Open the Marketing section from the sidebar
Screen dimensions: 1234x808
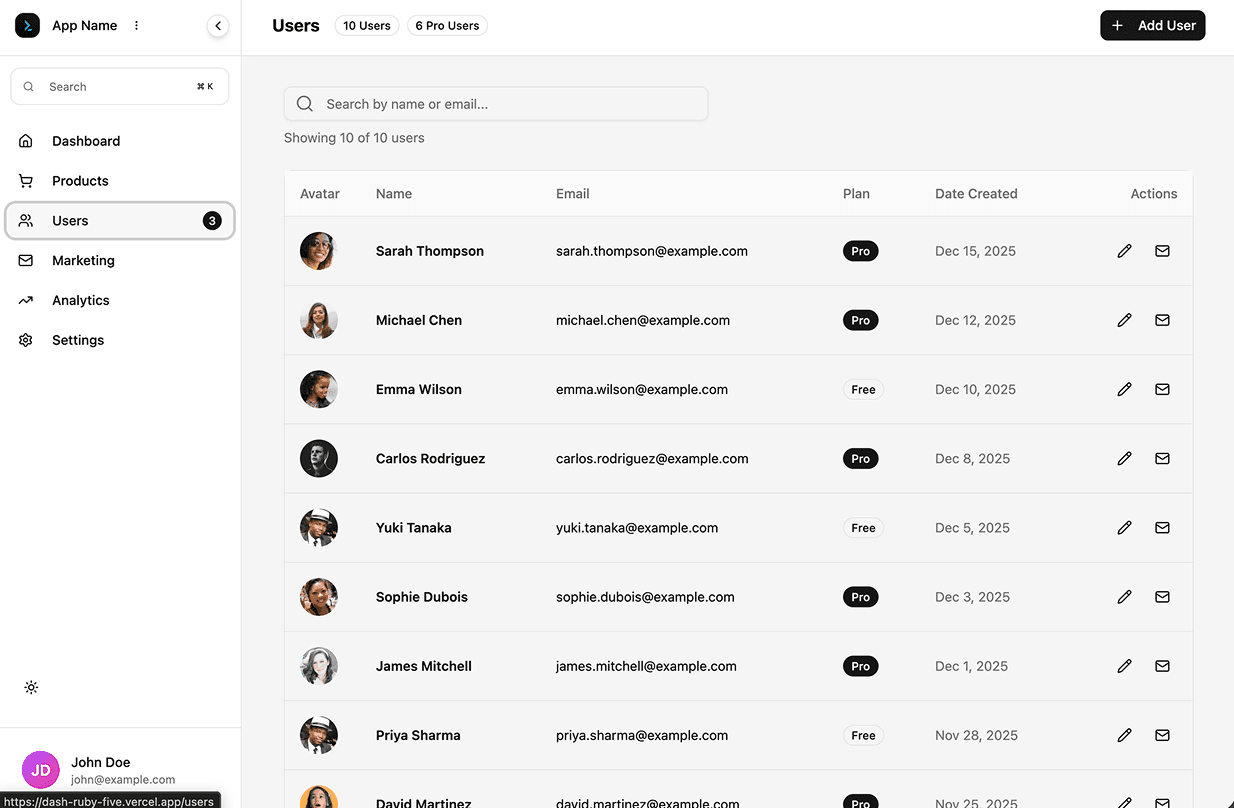pos(83,260)
